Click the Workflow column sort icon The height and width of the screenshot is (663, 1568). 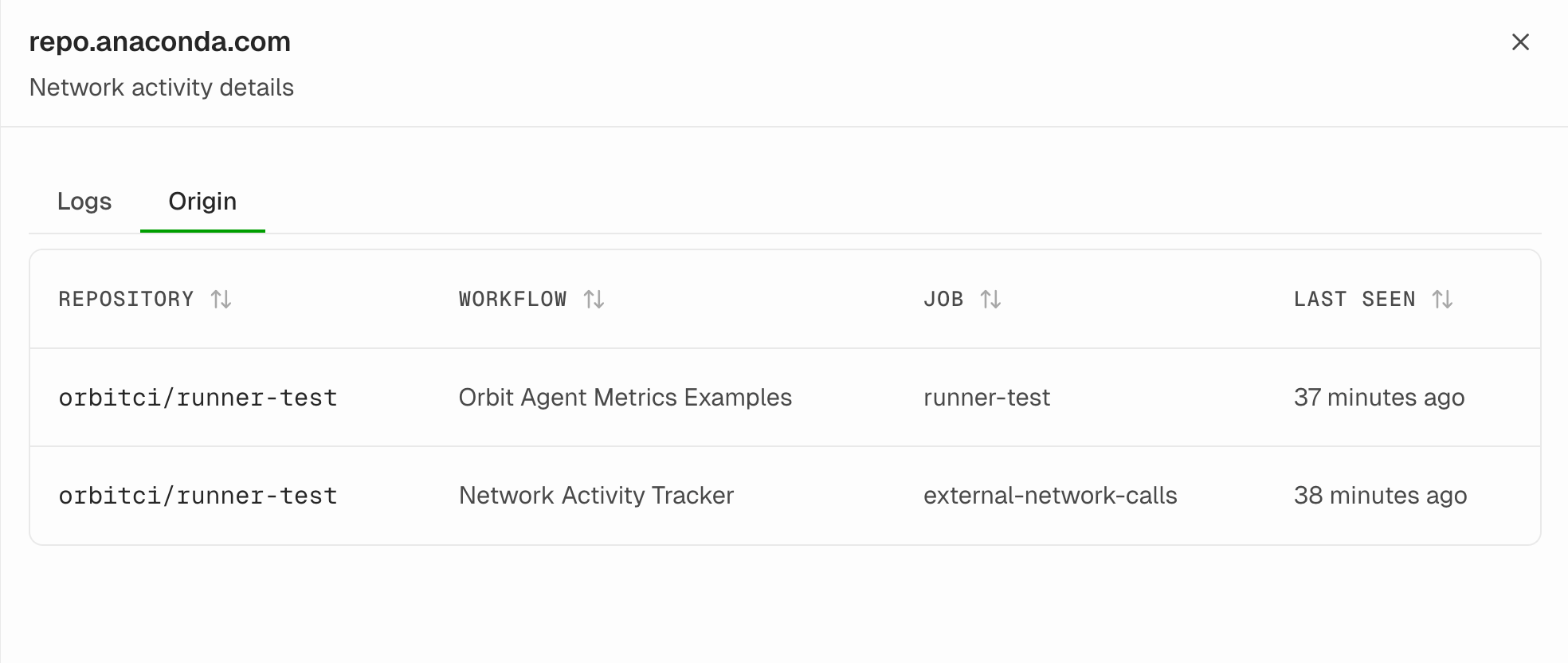pyautogui.click(x=594, y=300)
